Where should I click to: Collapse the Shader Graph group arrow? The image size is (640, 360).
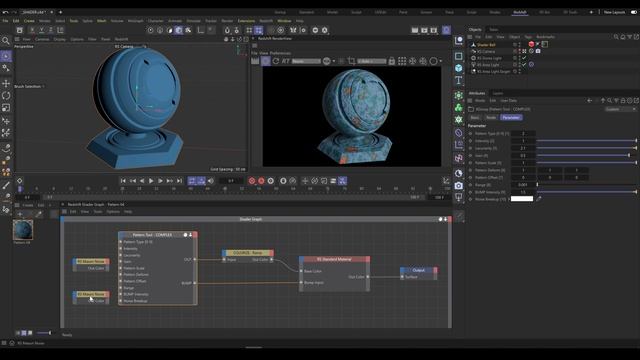click(x=445, y=220)
